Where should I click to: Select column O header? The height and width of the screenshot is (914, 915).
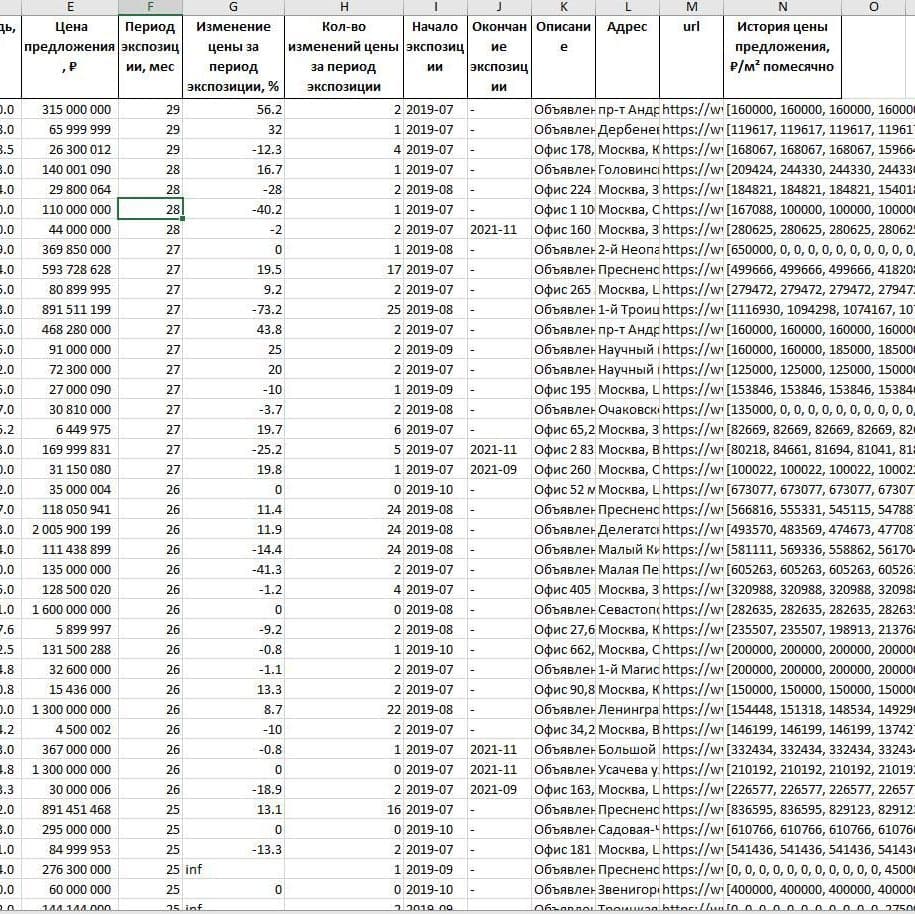click(874, 7)
